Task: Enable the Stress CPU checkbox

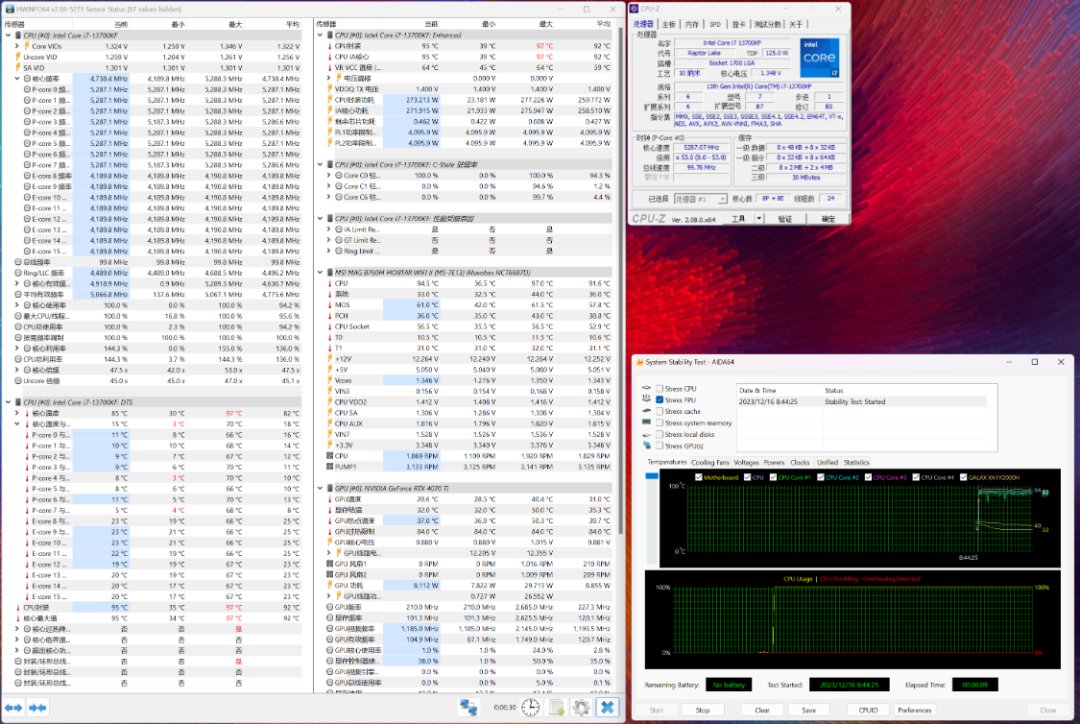Action: 659,388
